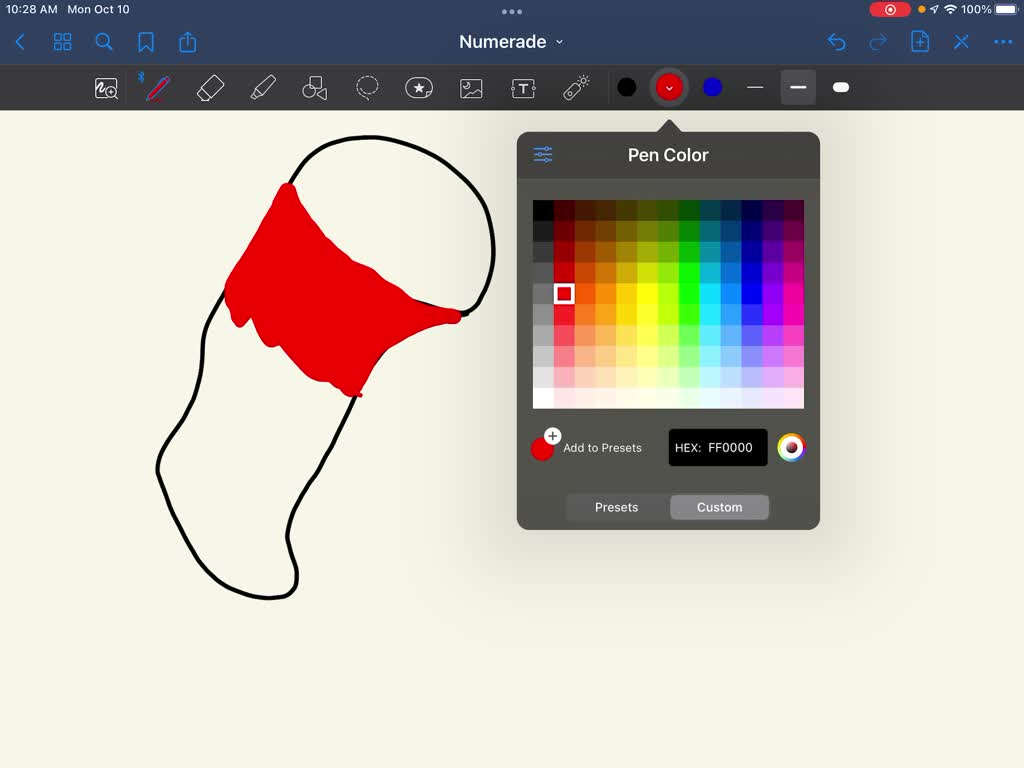Activate the Laser pointer tool
The width and height of the screenshot is (1024, 768).
point(575,87)
